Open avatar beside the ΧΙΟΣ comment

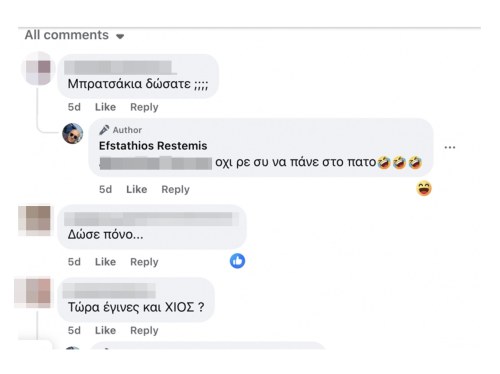tap(33, 292)
